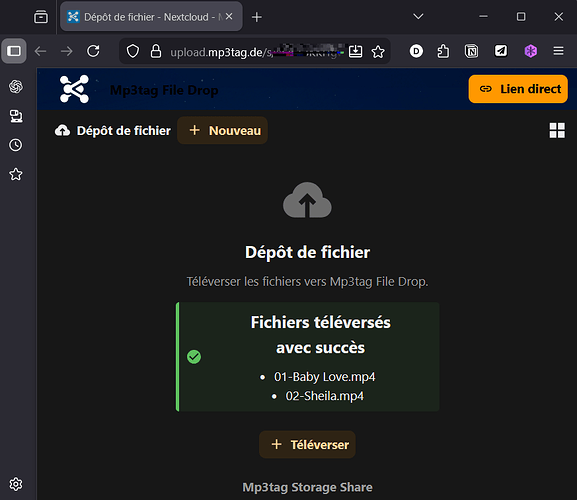Click the install/download icon in address bar
The image size is (577, 500).
[355, 52]
